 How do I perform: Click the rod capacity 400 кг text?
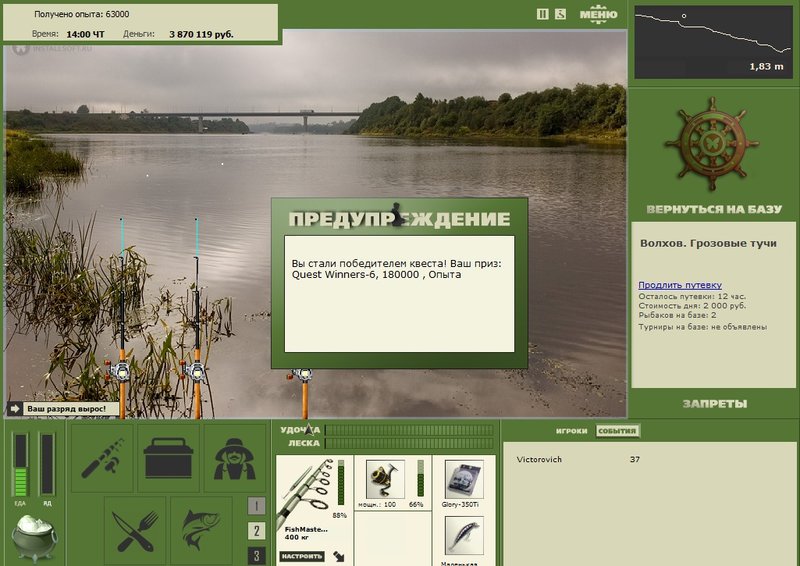click(x=299, y=537)
